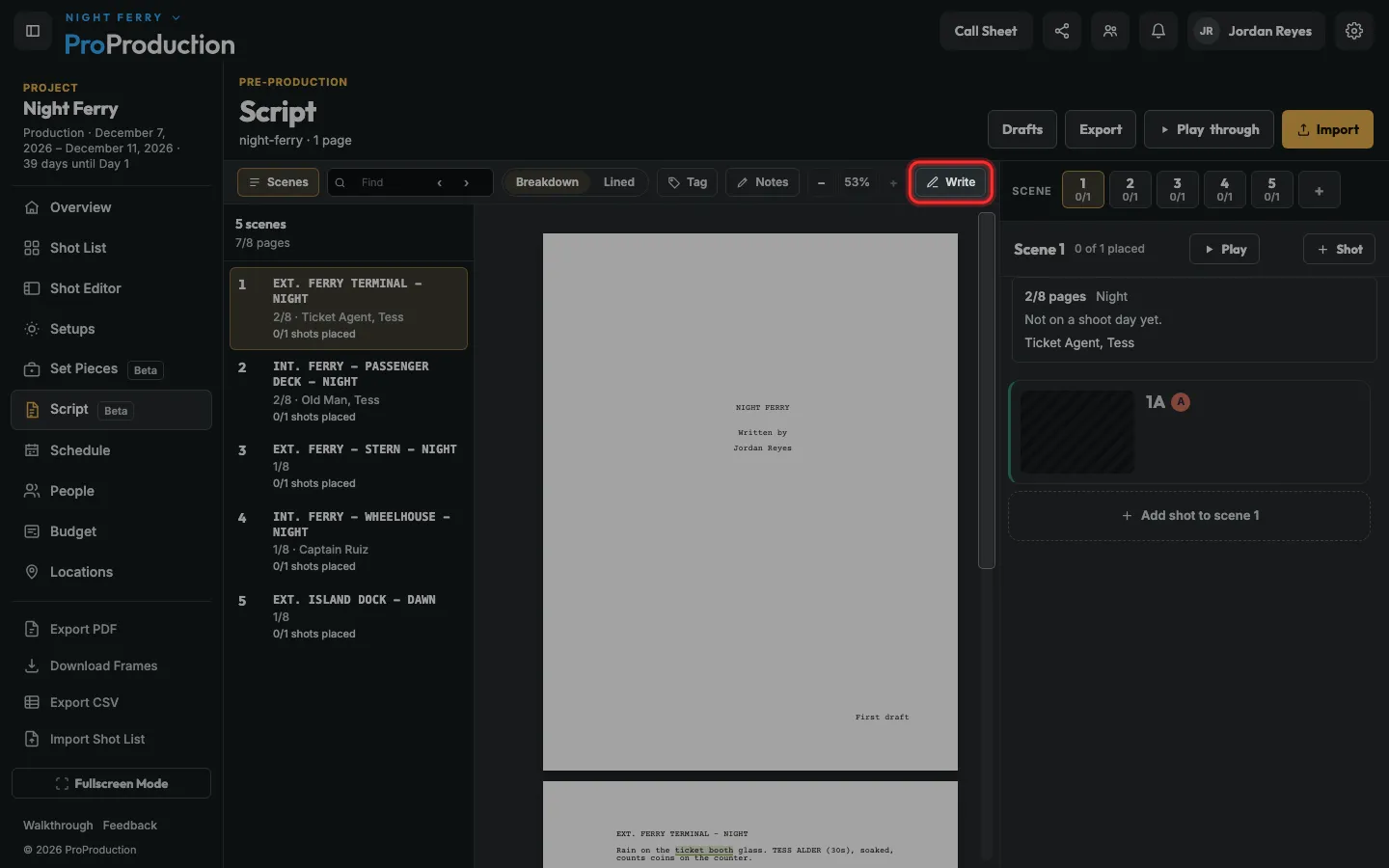Collapse the sidebar with the panel icon
The height and width of the screenshot is (868, 1389).
[x=33, y=31]
